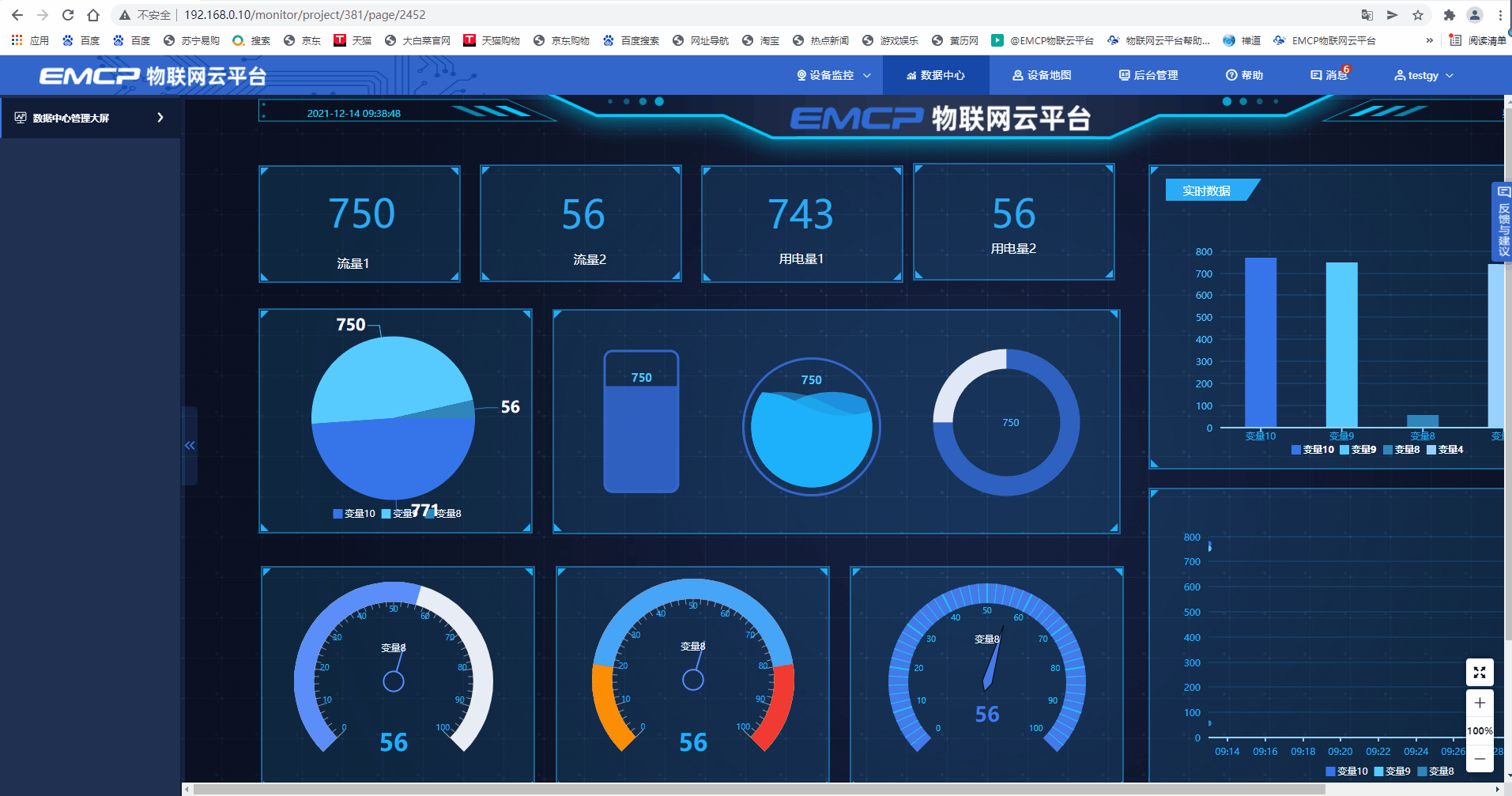The width and height of the screenshot is (1512, 796).
Task: Toggle 变量4 legend in bar chart
Action: 1445,450
